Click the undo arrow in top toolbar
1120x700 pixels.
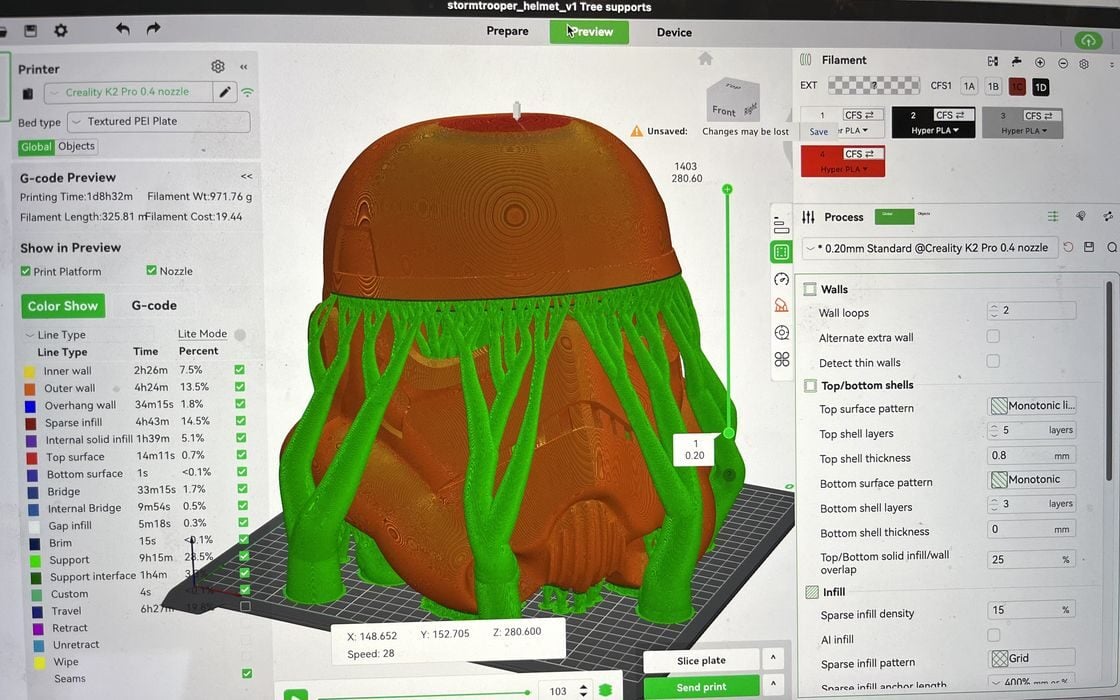[x=122, y=29]
